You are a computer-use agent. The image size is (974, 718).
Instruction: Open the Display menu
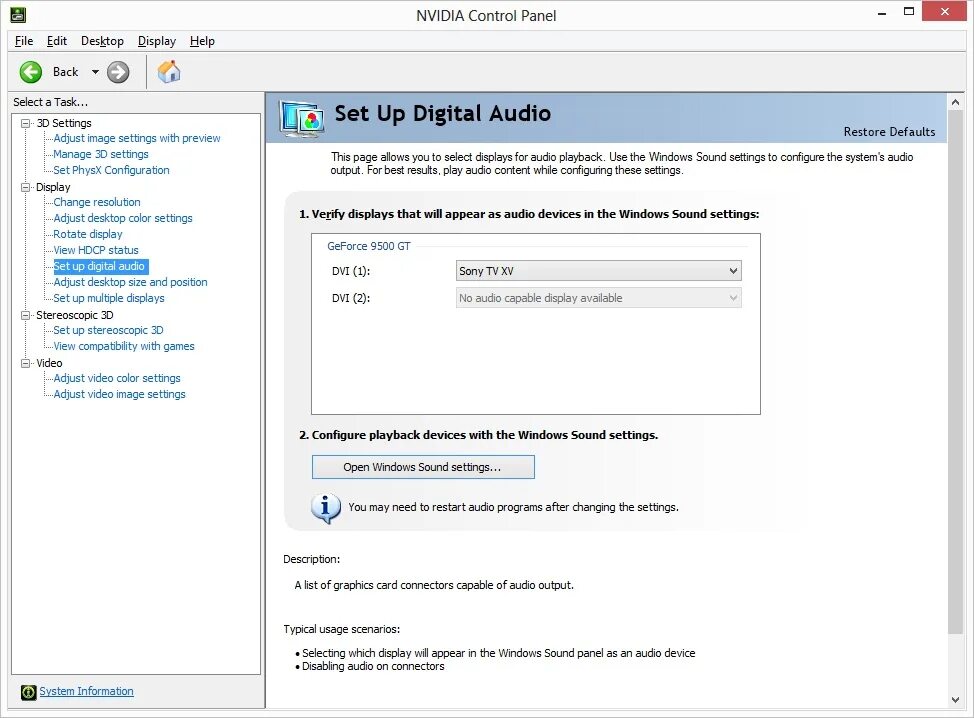[157, 41]
